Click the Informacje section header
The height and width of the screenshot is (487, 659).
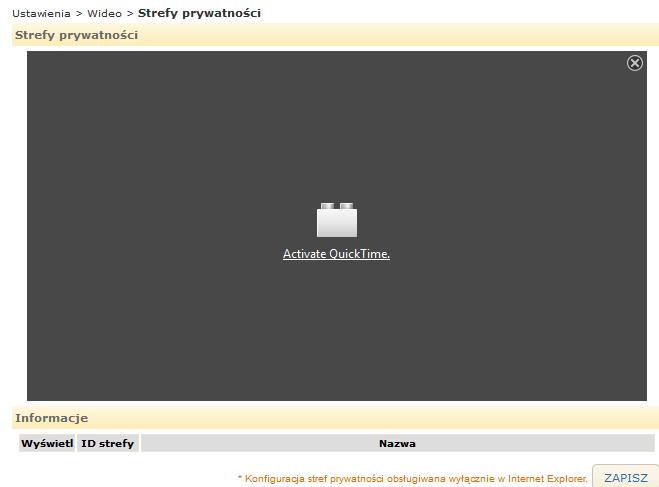[x=335, y=418]
